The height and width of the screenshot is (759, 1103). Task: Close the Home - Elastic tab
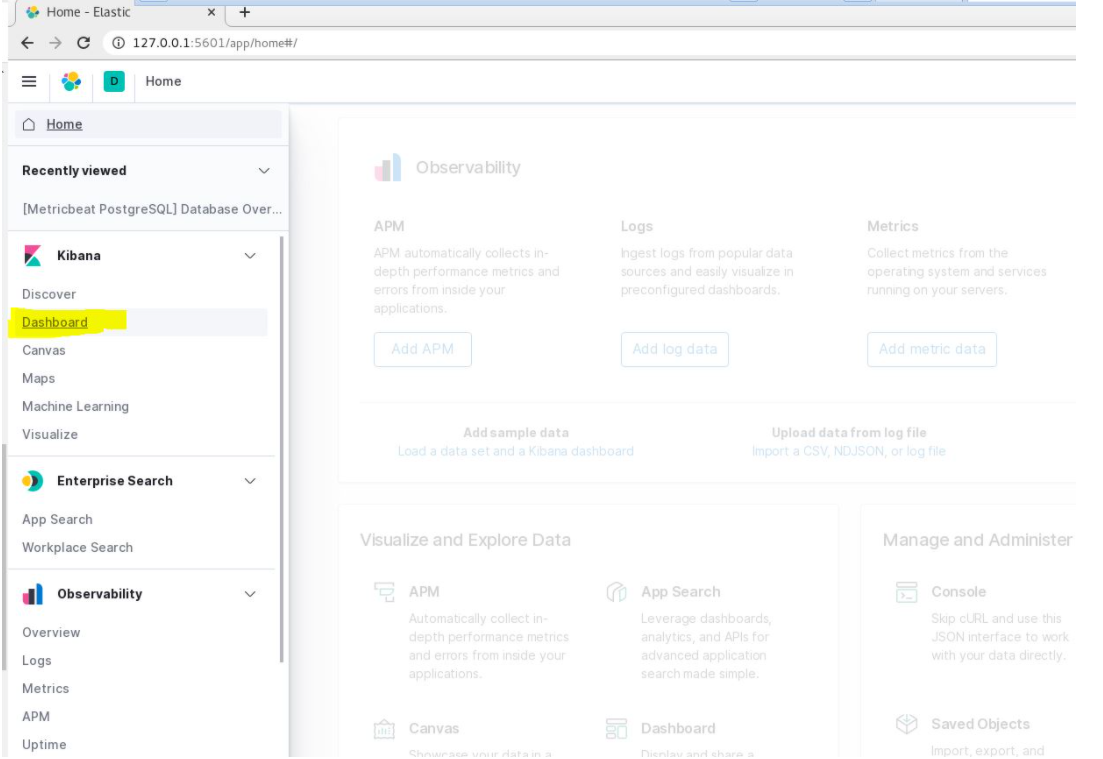pyautogui.click(x=211, y=12)
